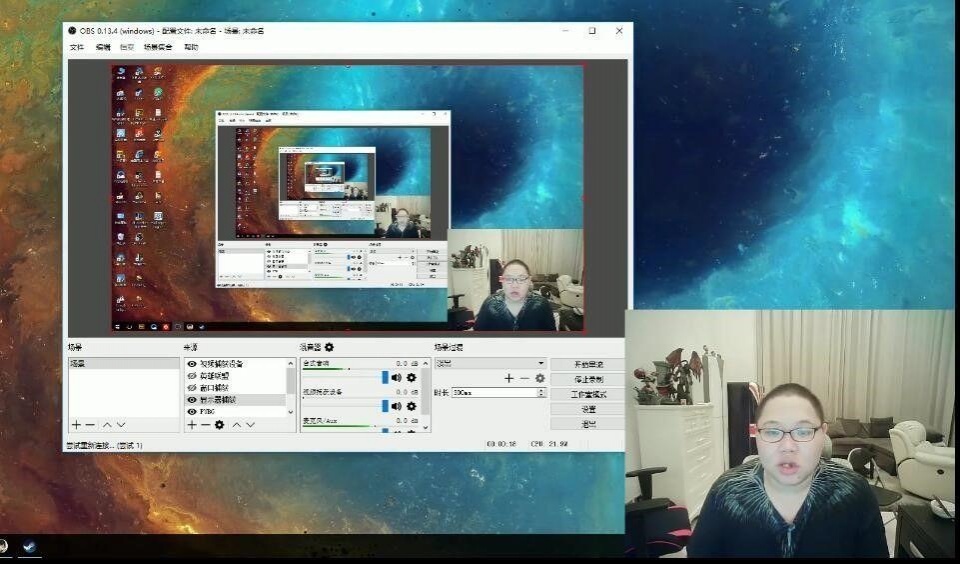Open mixer settings gear beside 混音器 header
This screenshot has width=960, height=564.
(x=329, y=347)
